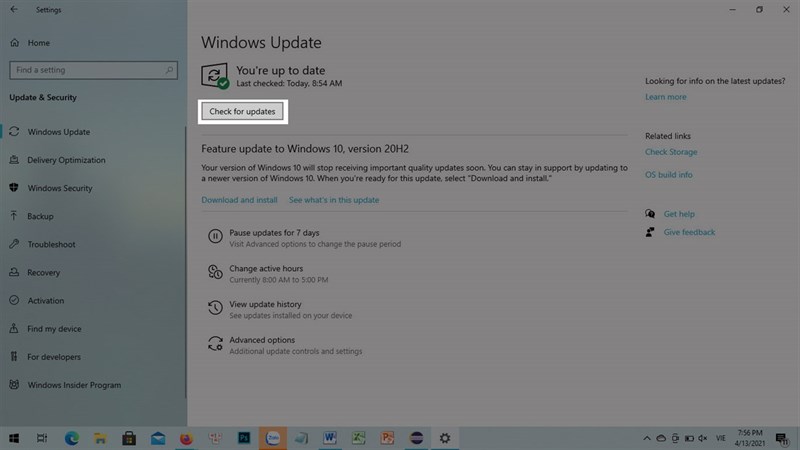The height and width of the screenshot is (450, 800).
Task: Open View update history
Action: tap(265, 304)
